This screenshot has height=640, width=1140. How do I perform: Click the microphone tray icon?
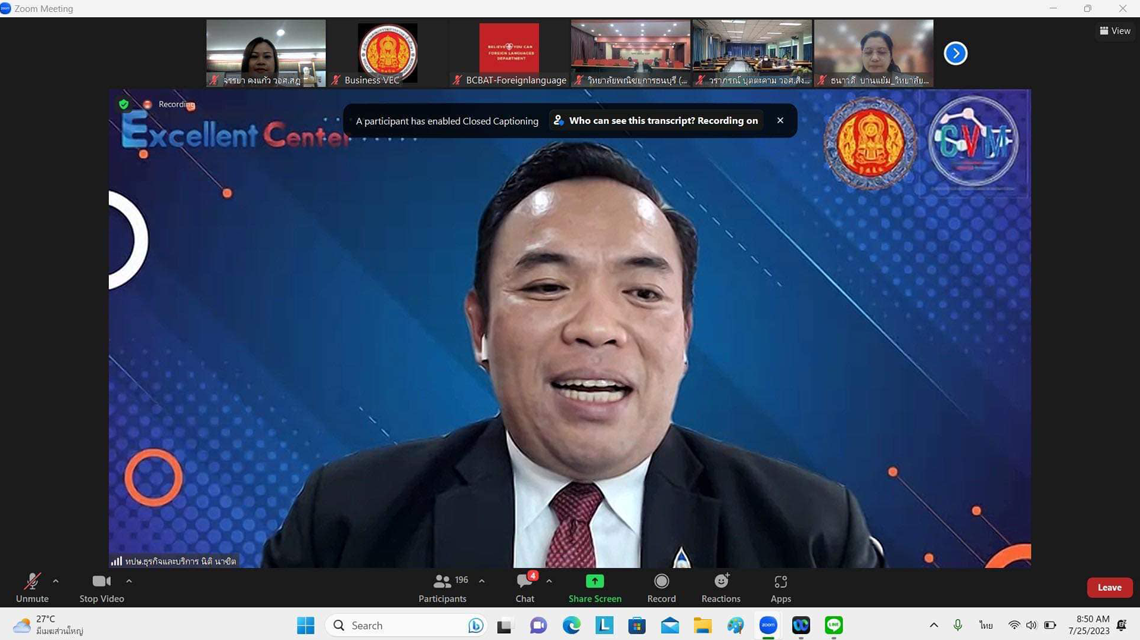coord(958,625)
